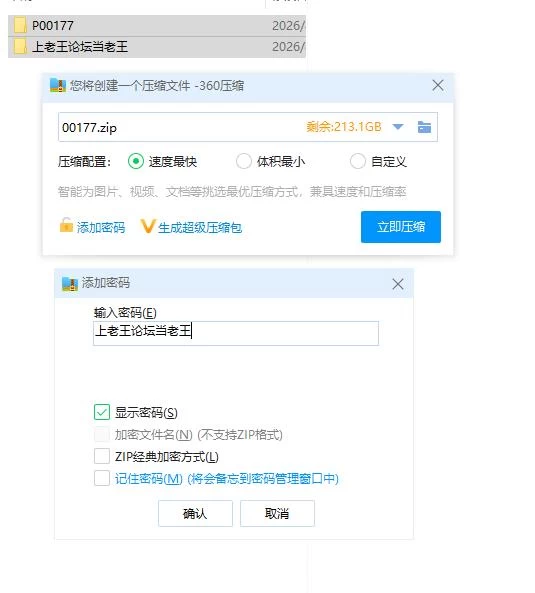This screenshot has height=593, width=535.
Task: Cancel password dialog with 取消 button
Action: click(277, 514)
